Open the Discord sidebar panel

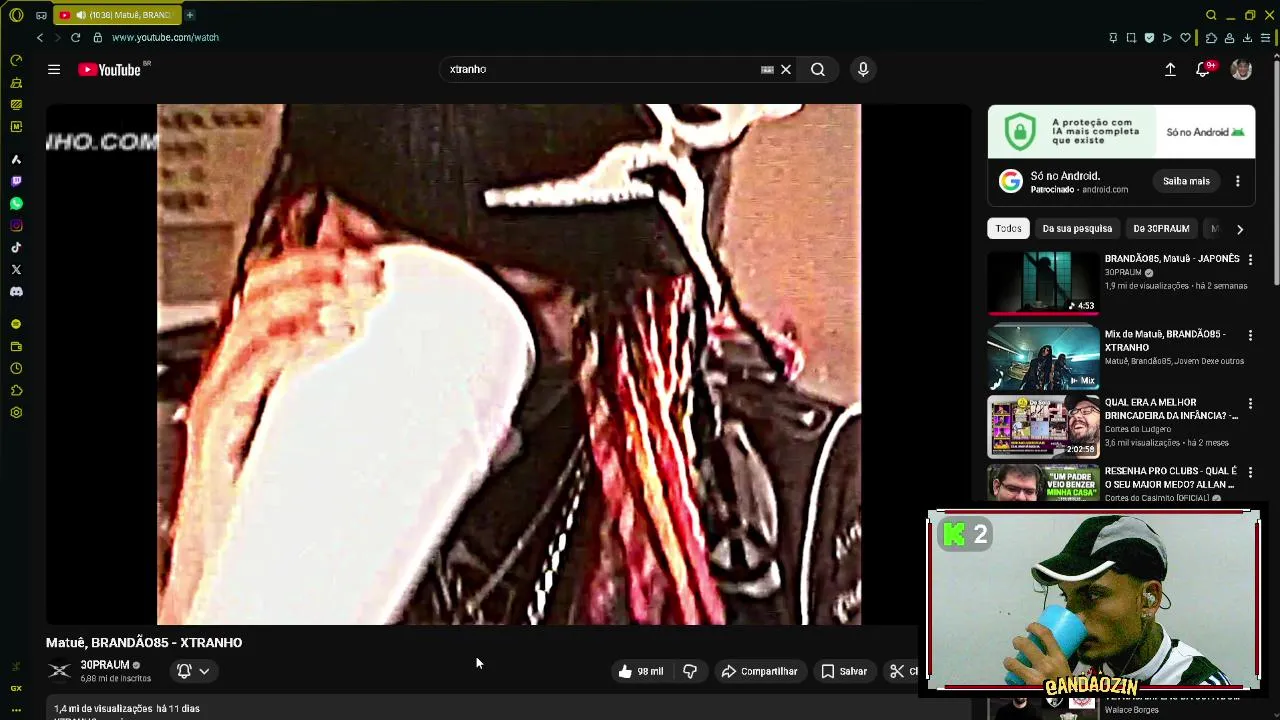(x=16, y=291)
